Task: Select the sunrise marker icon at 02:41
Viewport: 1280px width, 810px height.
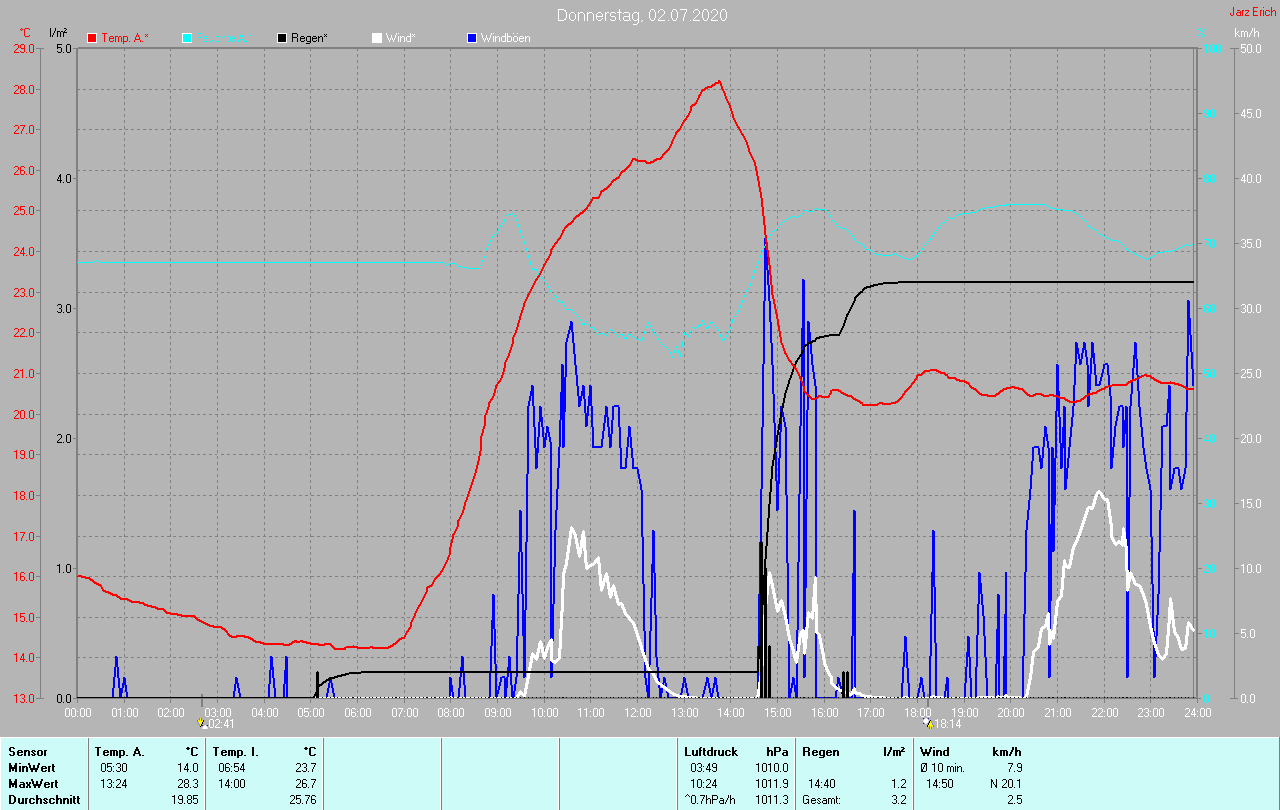Action: click(x=201, y=723)
